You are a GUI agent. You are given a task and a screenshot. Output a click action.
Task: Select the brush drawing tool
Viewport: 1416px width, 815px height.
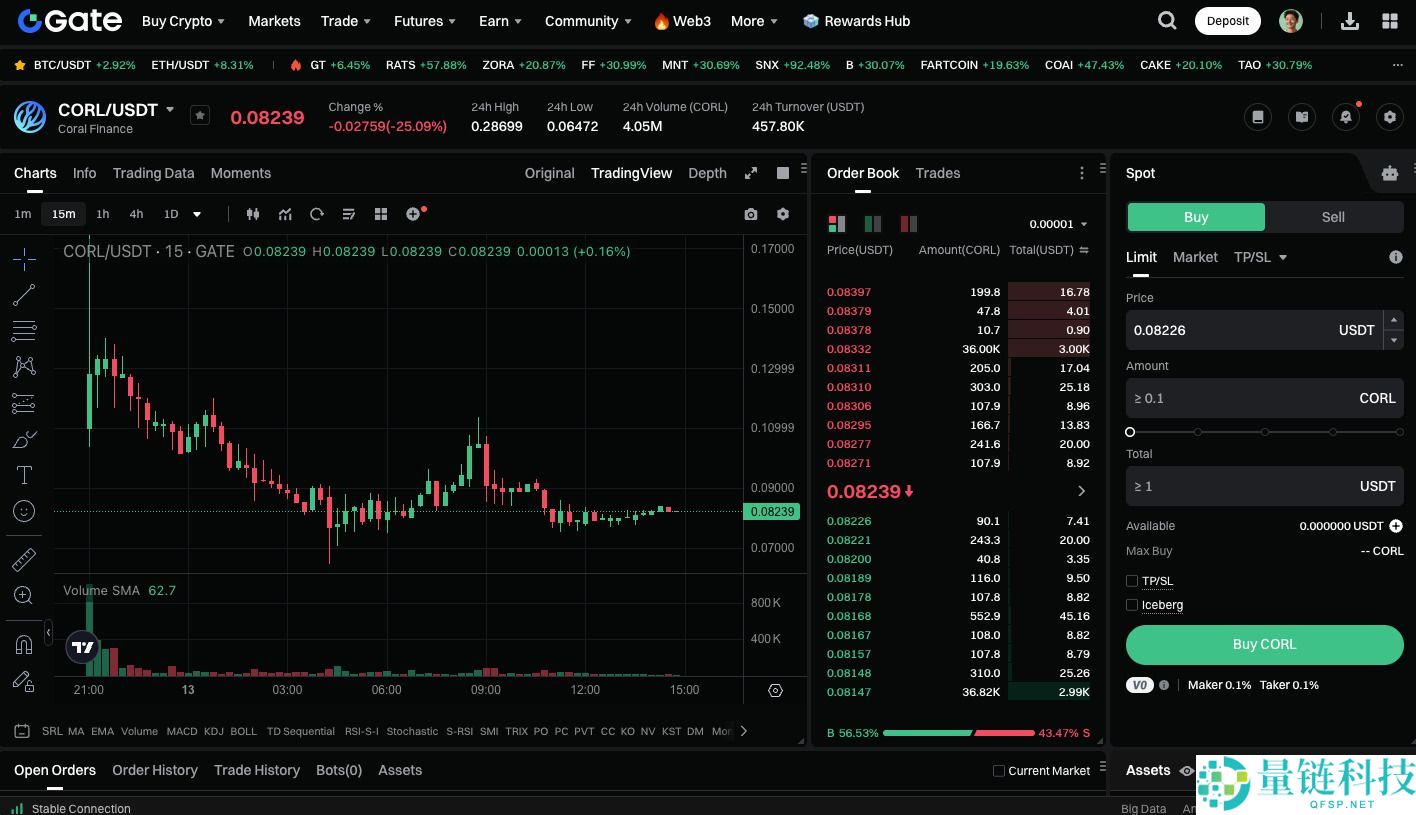click(24, 439)
